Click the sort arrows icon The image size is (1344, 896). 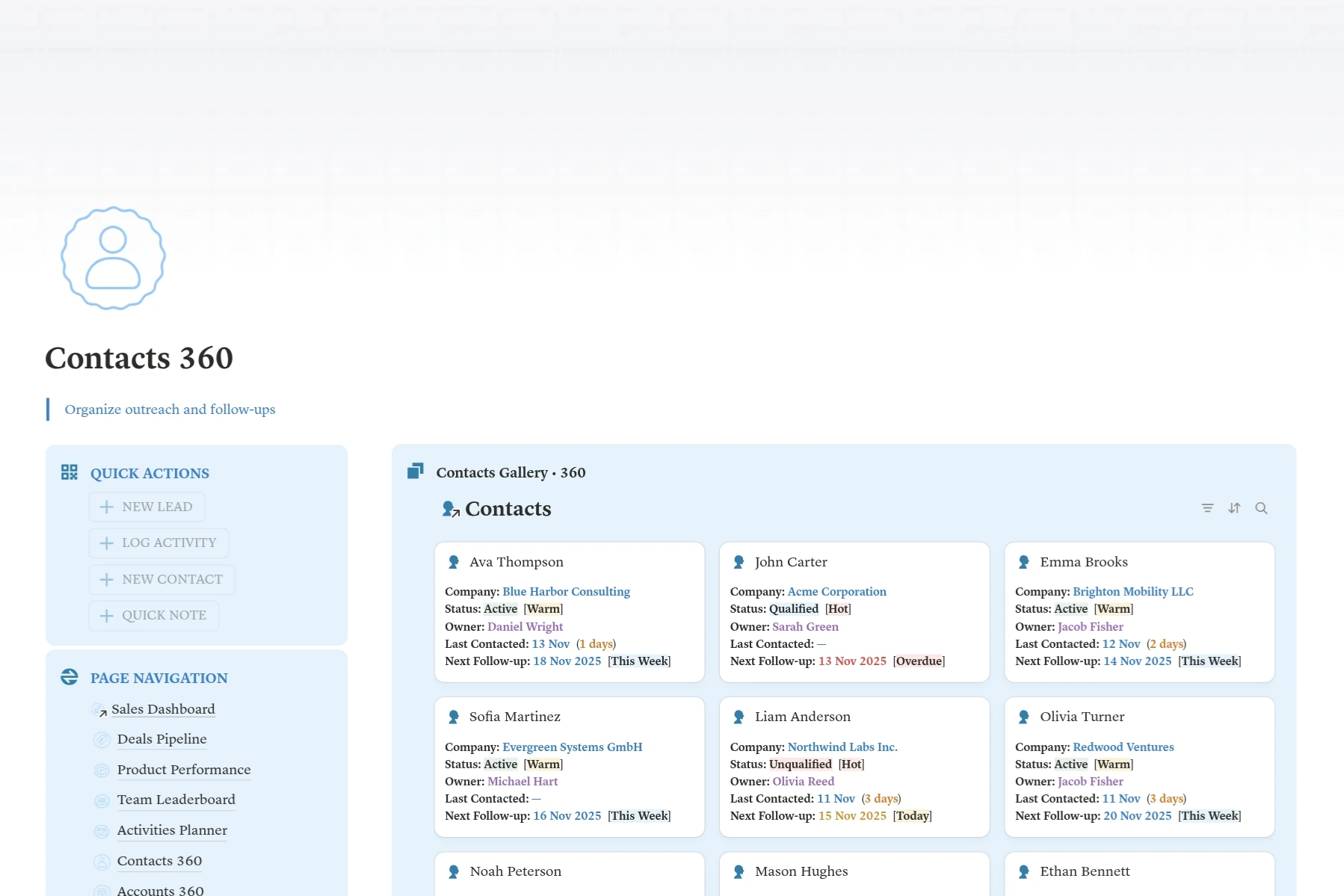point(1234,508)
